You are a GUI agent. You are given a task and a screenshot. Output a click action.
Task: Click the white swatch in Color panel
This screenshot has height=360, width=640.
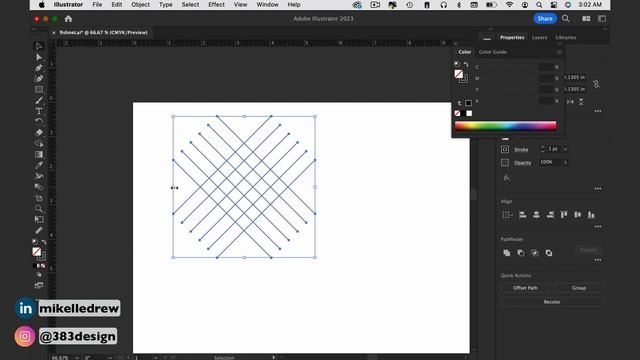[x=469, y=113]
